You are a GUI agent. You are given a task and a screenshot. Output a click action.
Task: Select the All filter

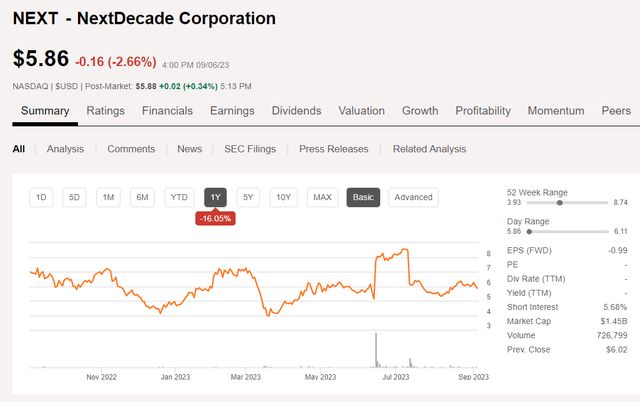[19, 149]
